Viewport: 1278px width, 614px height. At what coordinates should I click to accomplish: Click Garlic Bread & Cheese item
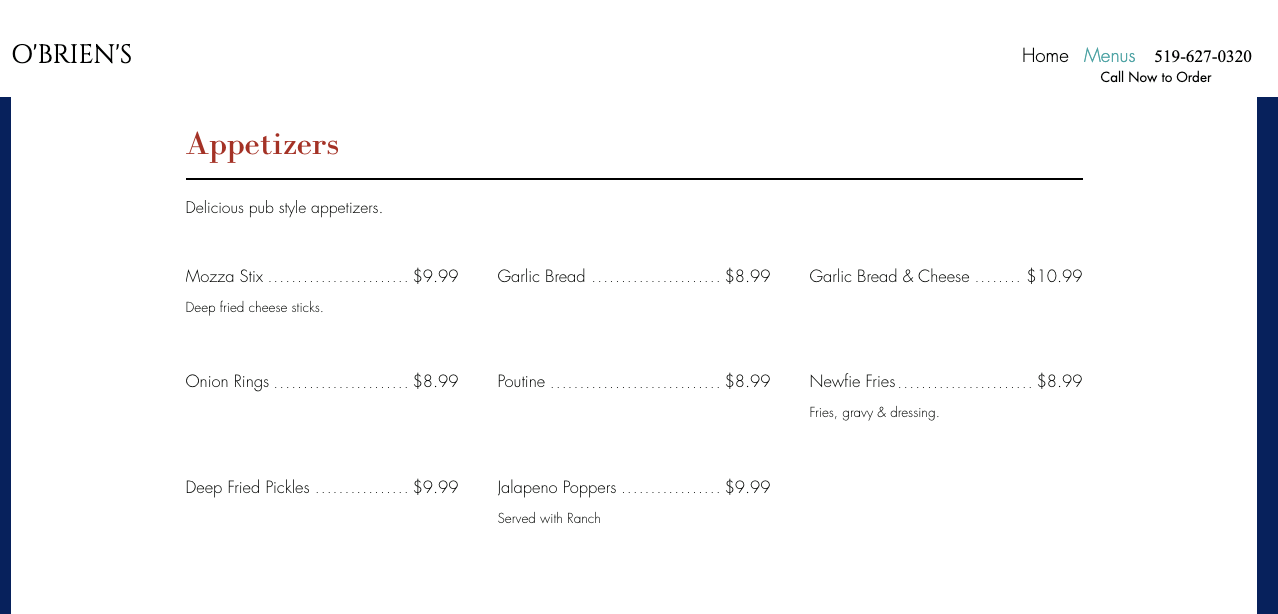(x=889, y=277)
